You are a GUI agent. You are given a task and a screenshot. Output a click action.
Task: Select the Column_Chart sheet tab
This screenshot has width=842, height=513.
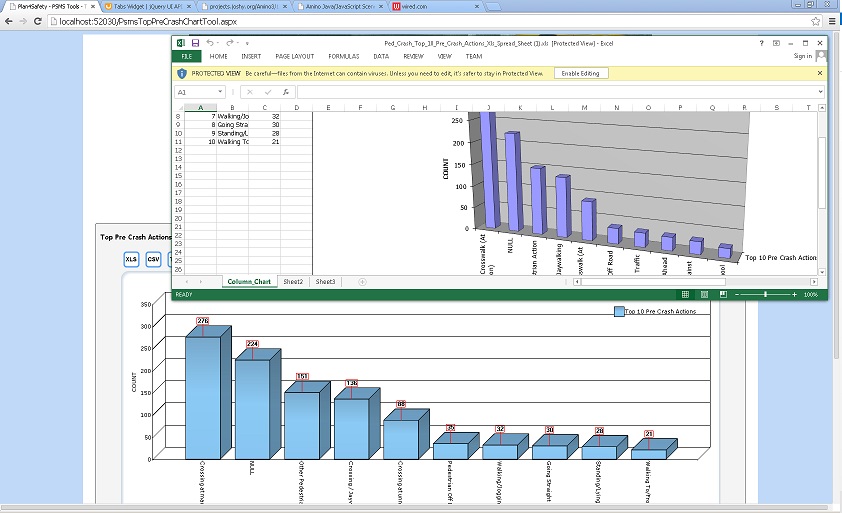click(249, 281)
